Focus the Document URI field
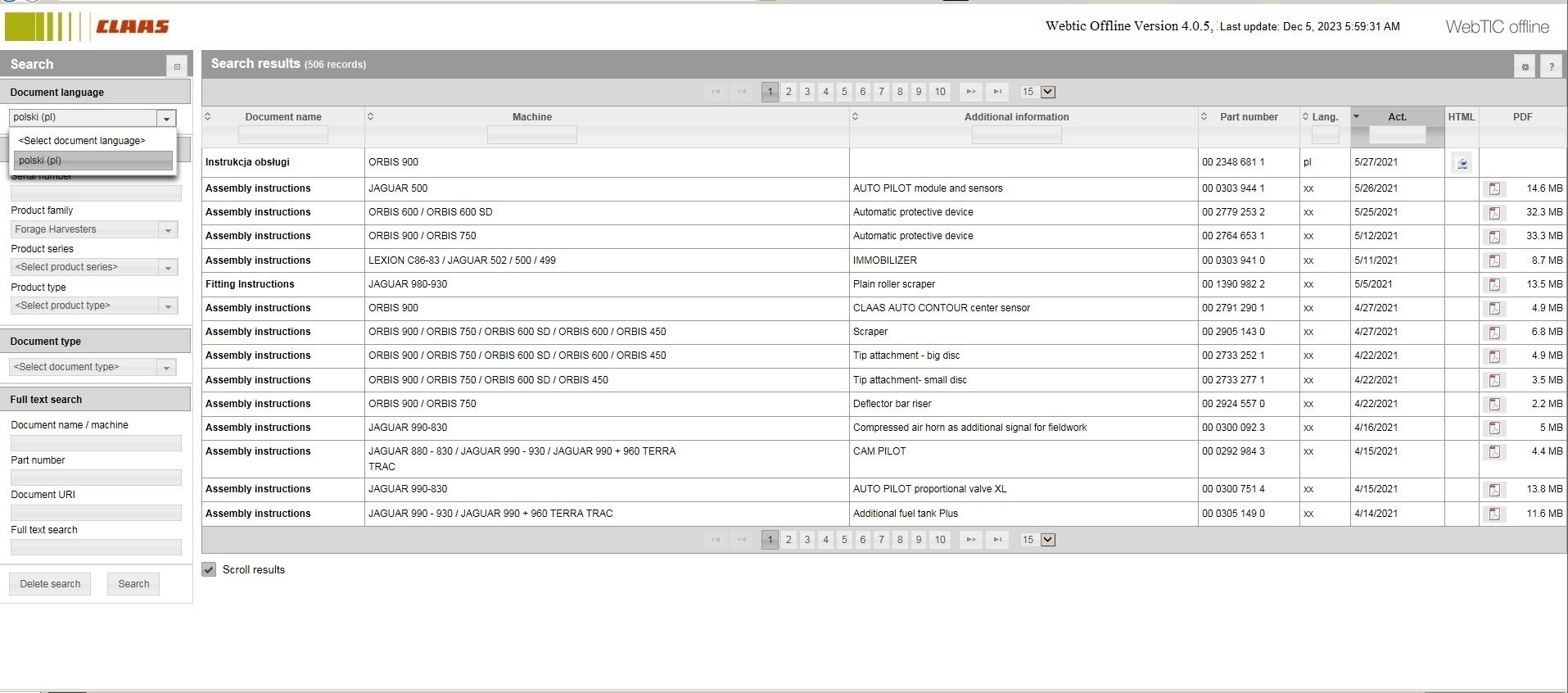This screenshot has height=693, width=1568. click(96, 513)
